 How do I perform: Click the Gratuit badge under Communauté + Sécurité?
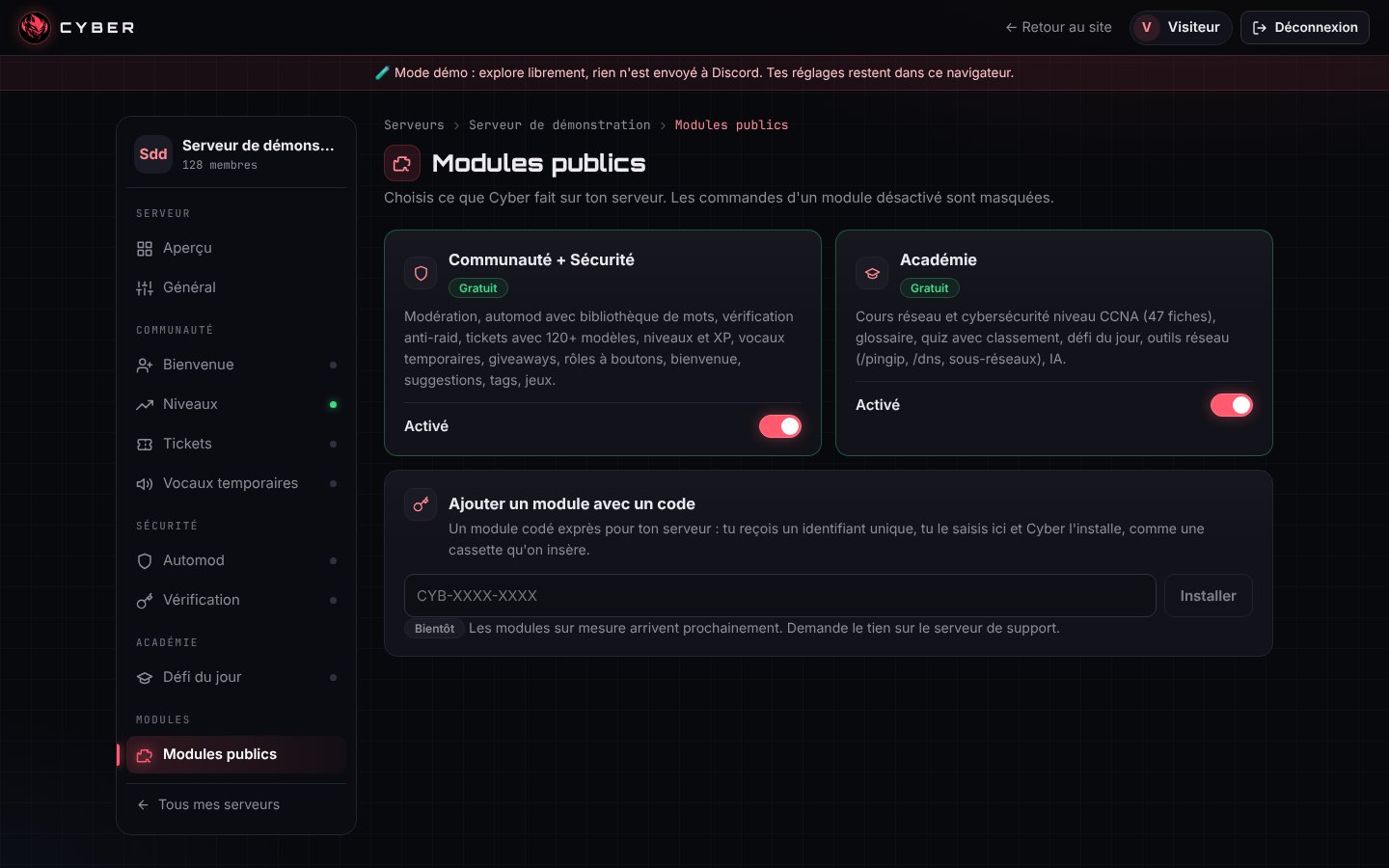pyautogui.click(x=478, y=288)
